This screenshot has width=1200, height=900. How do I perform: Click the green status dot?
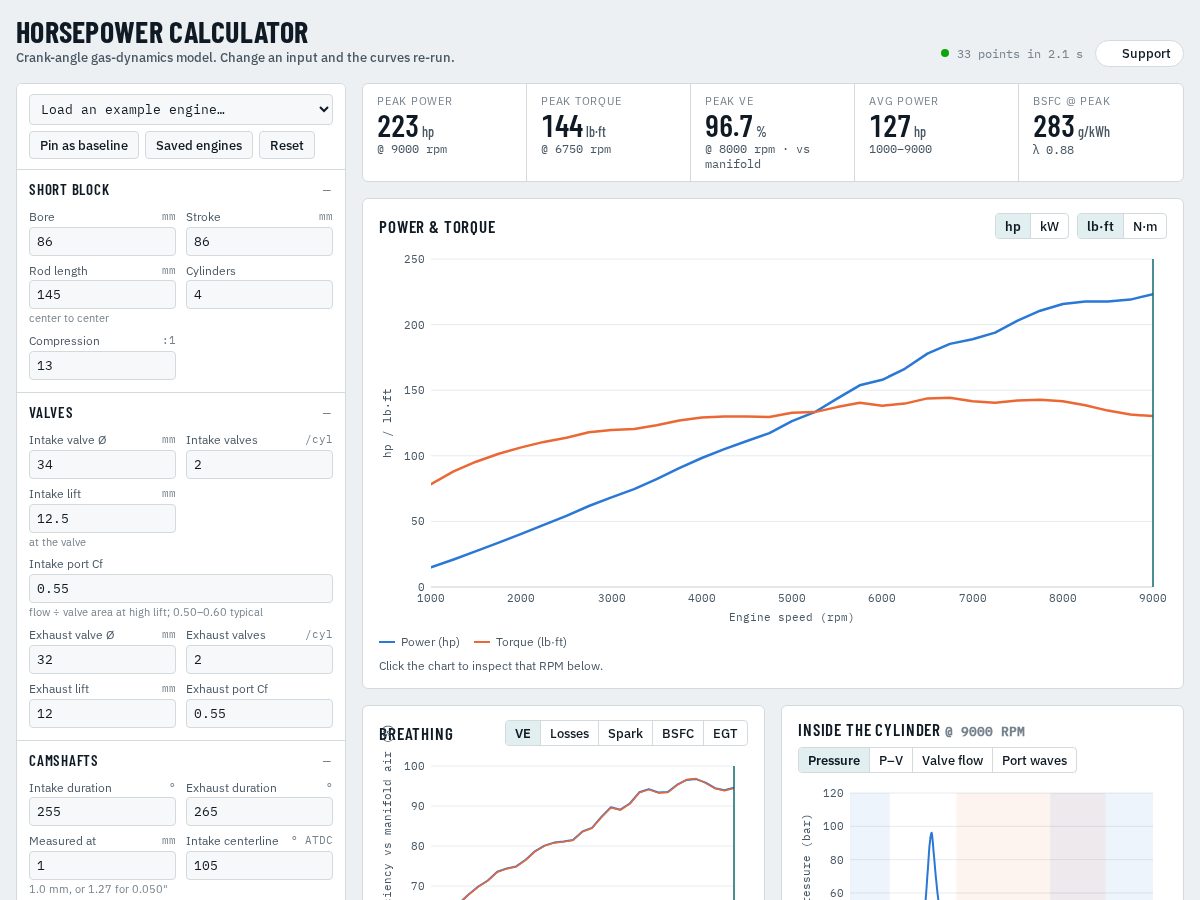945,53
